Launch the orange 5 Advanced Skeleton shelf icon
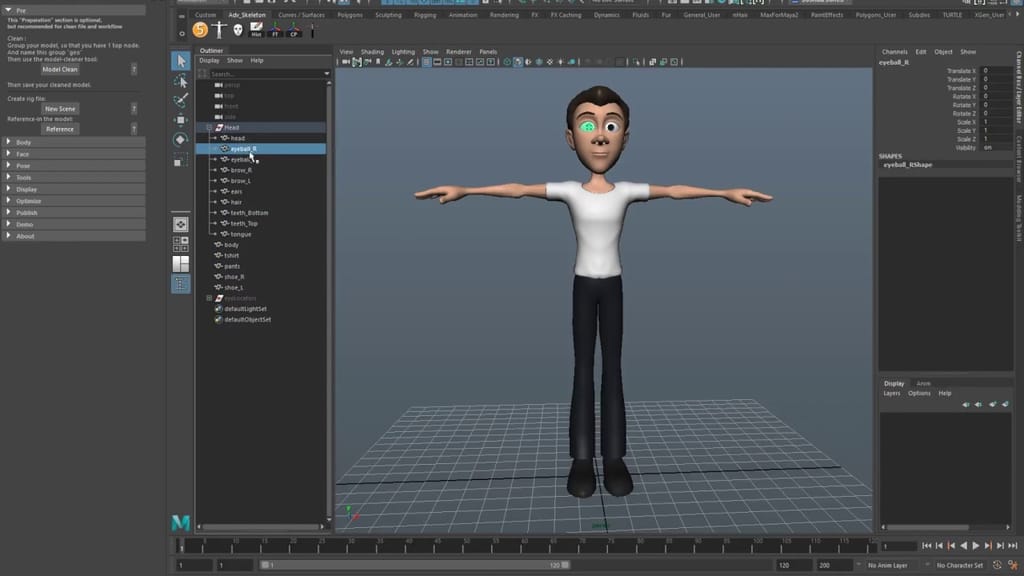This screenshot has height=576, width=1024. [x=200, y=29]
